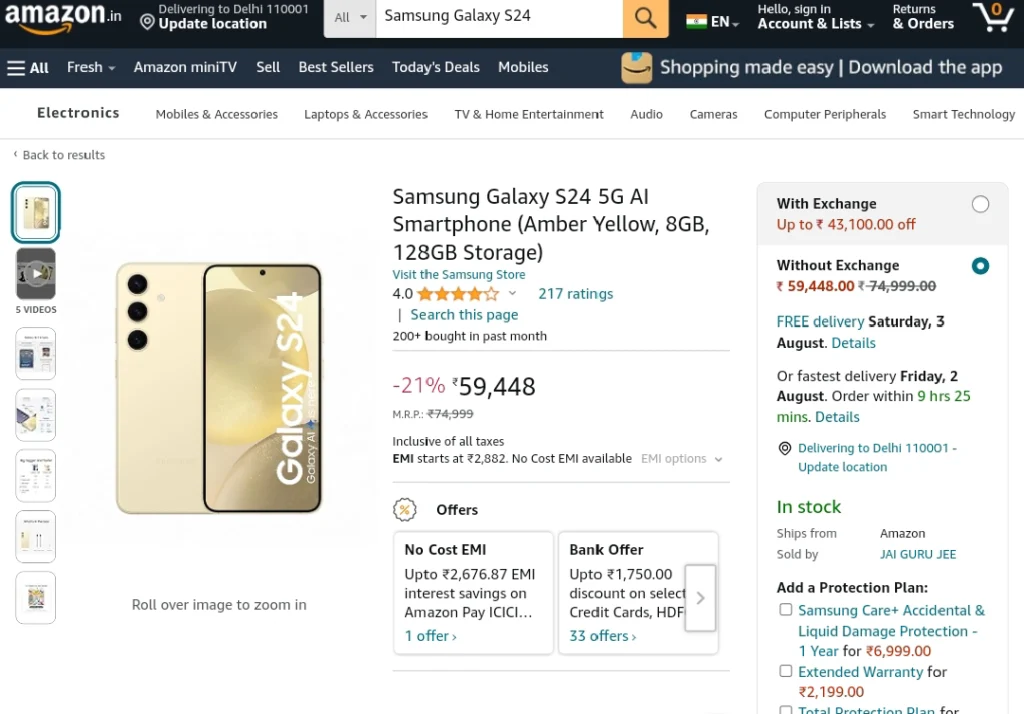The width and height of the screenshot is (1024, 714).
Task: Visit the Samsung Store link
Action: point(458,274)
